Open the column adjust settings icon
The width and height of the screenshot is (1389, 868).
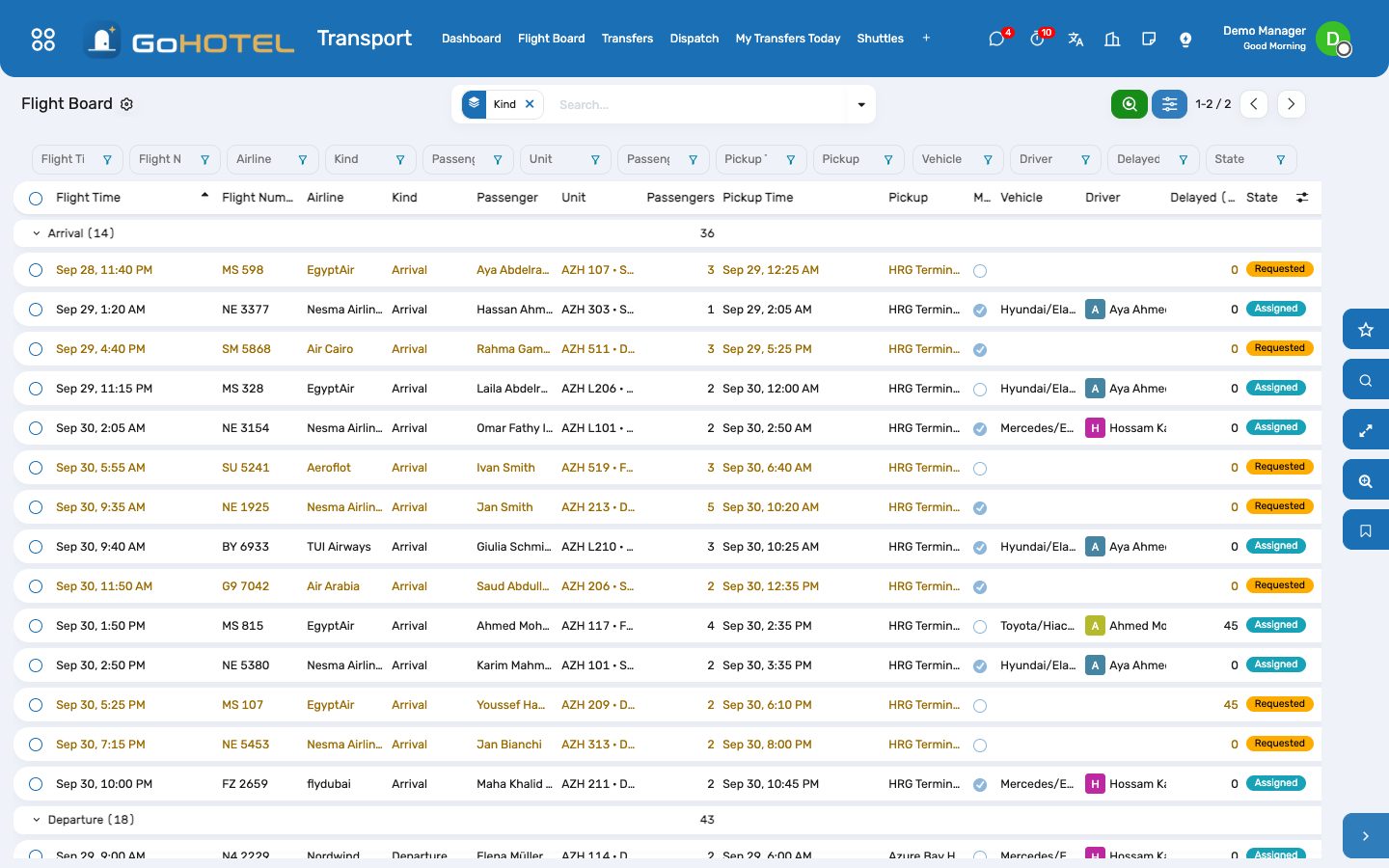1302,198
